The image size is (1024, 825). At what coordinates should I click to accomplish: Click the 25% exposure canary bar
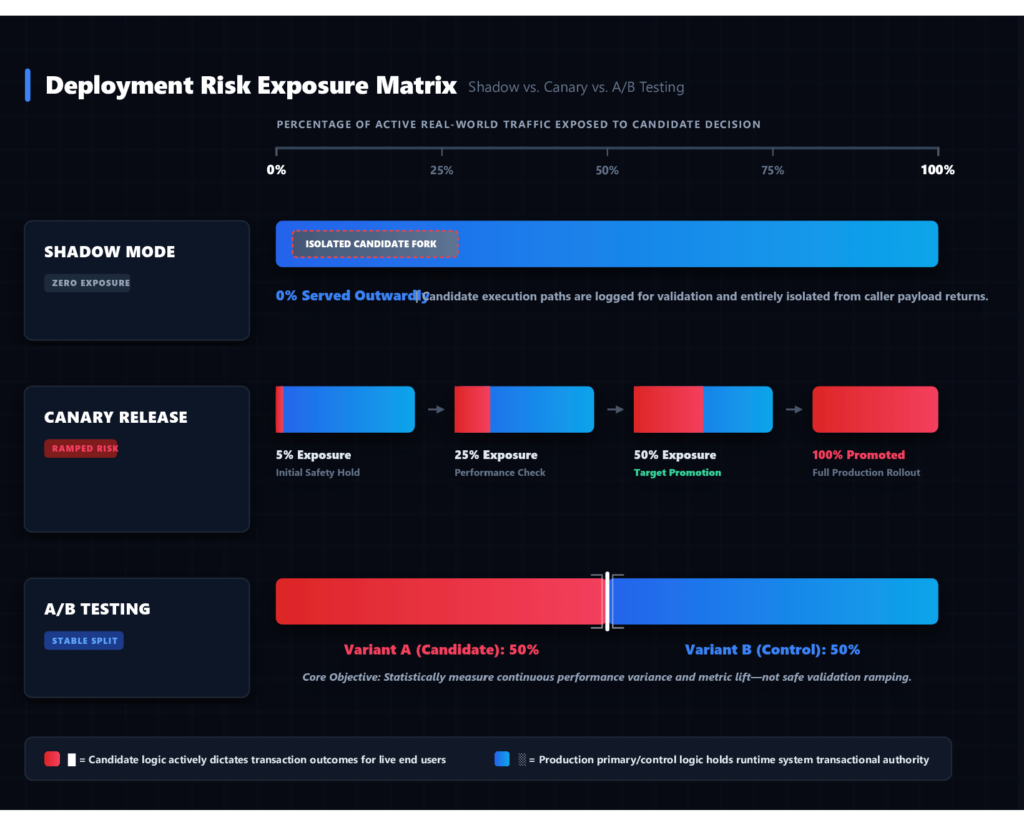(x=524, y=410)
